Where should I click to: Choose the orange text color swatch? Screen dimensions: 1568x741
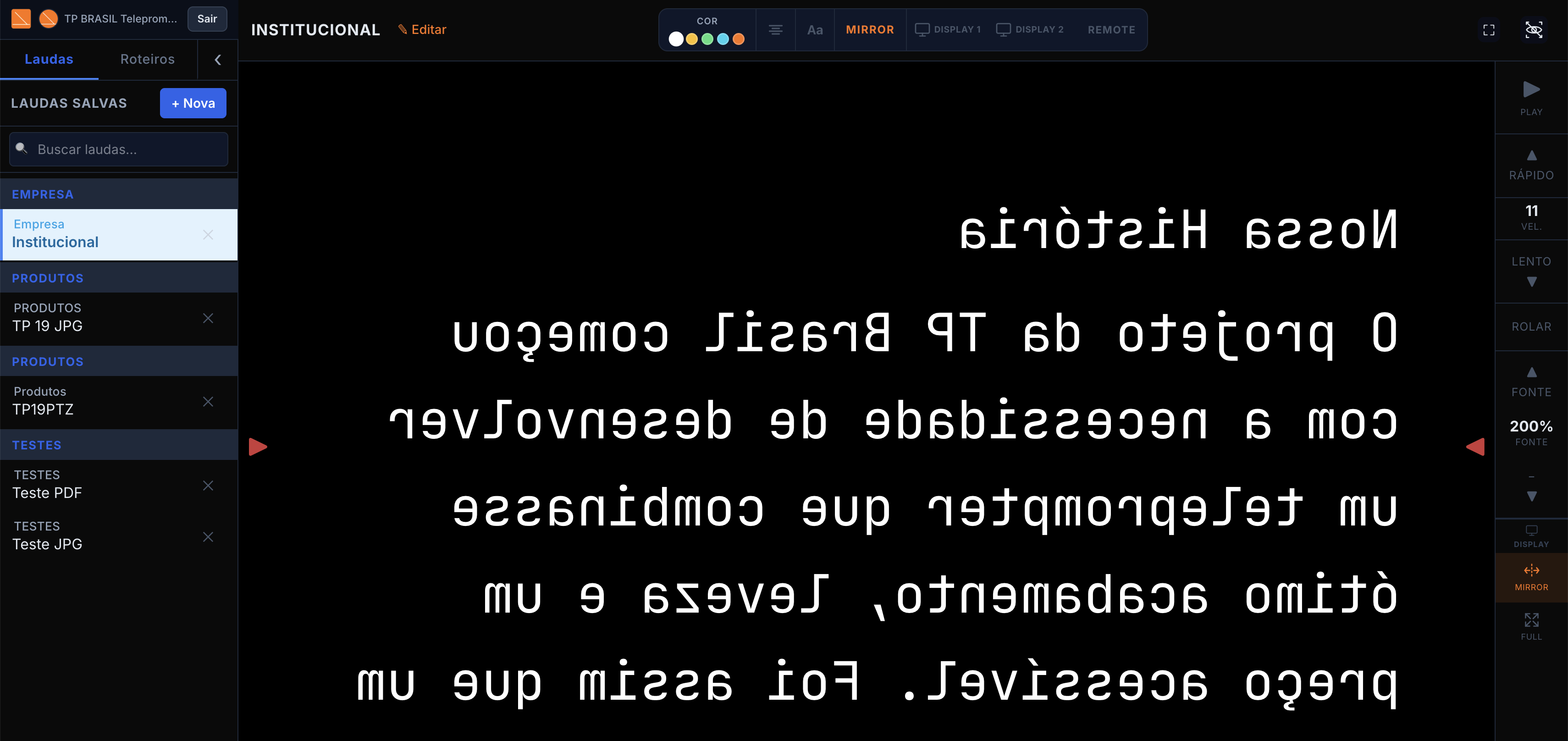[738, 39]
